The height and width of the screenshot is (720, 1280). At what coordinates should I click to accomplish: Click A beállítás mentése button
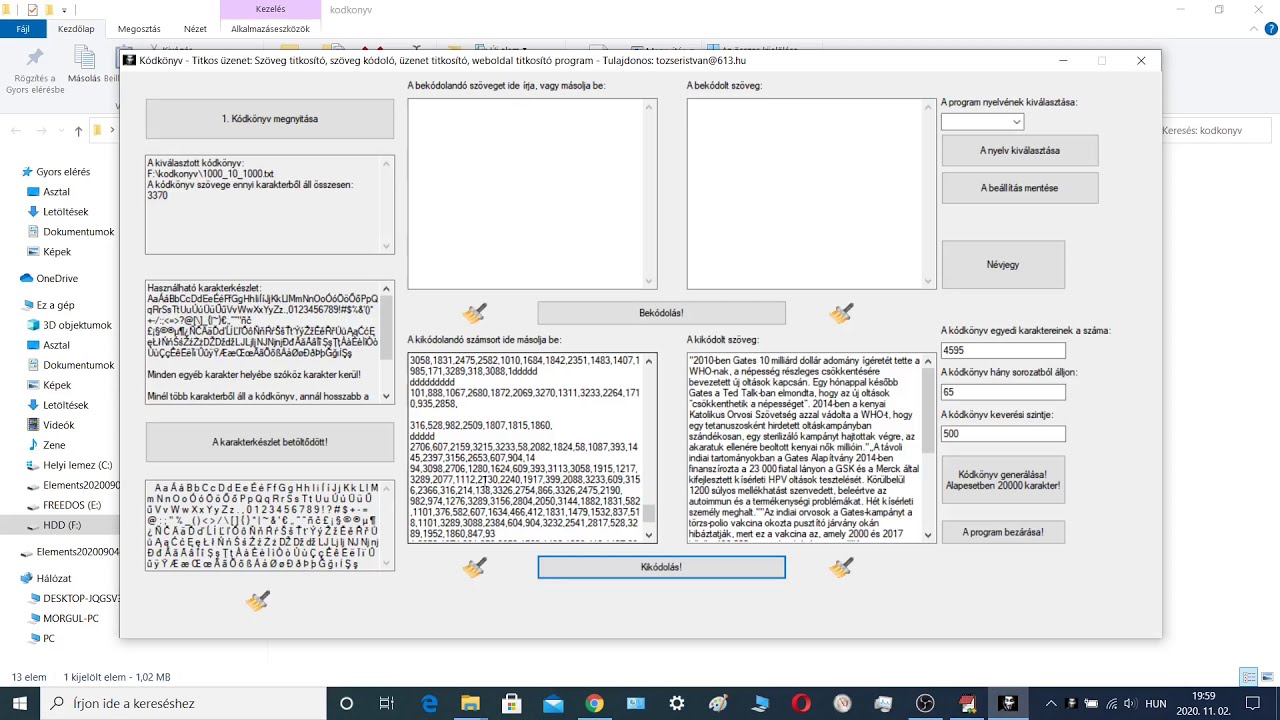coord(1020,188)
